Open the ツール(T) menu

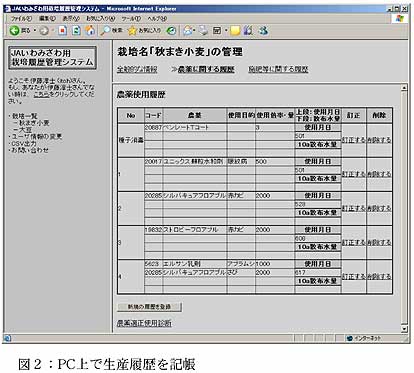point(131,19)
